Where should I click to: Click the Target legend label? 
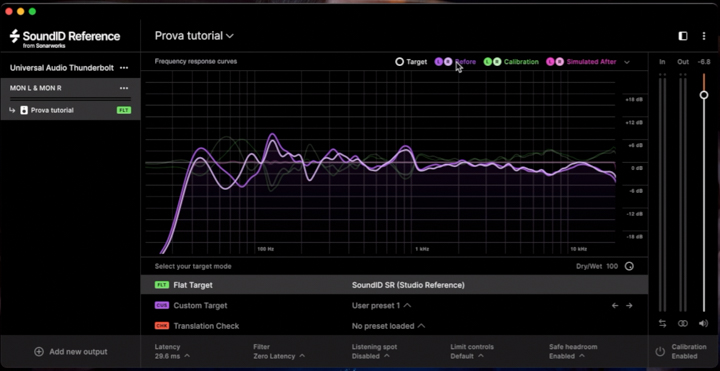pyautogui.click(x=416, y=62)
